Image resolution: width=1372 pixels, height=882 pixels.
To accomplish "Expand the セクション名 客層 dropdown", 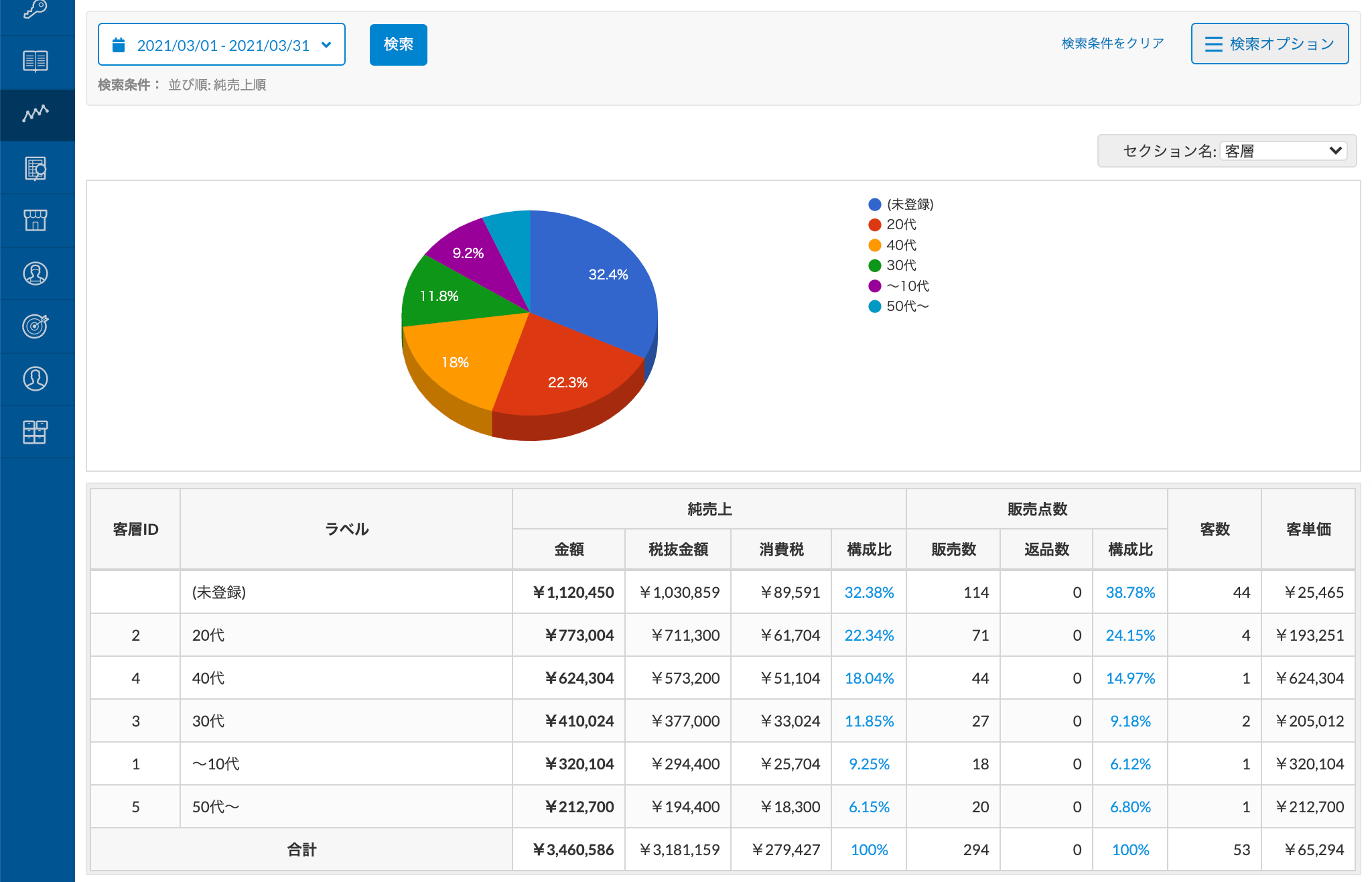I will [1282, 151].
